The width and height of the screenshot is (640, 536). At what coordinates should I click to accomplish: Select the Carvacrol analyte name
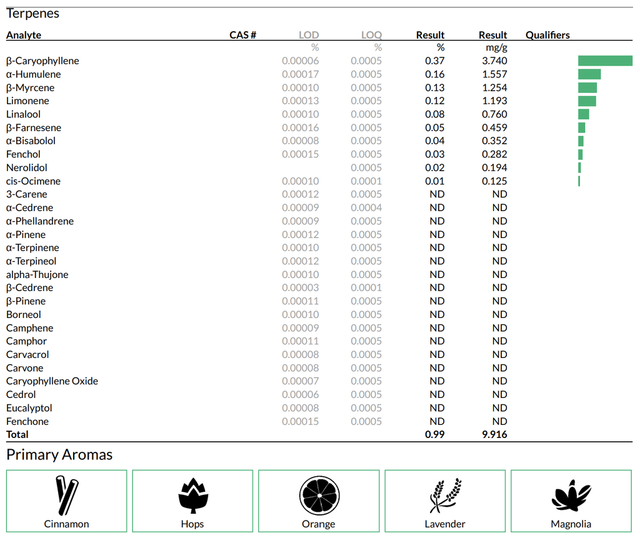pos(27,355)
